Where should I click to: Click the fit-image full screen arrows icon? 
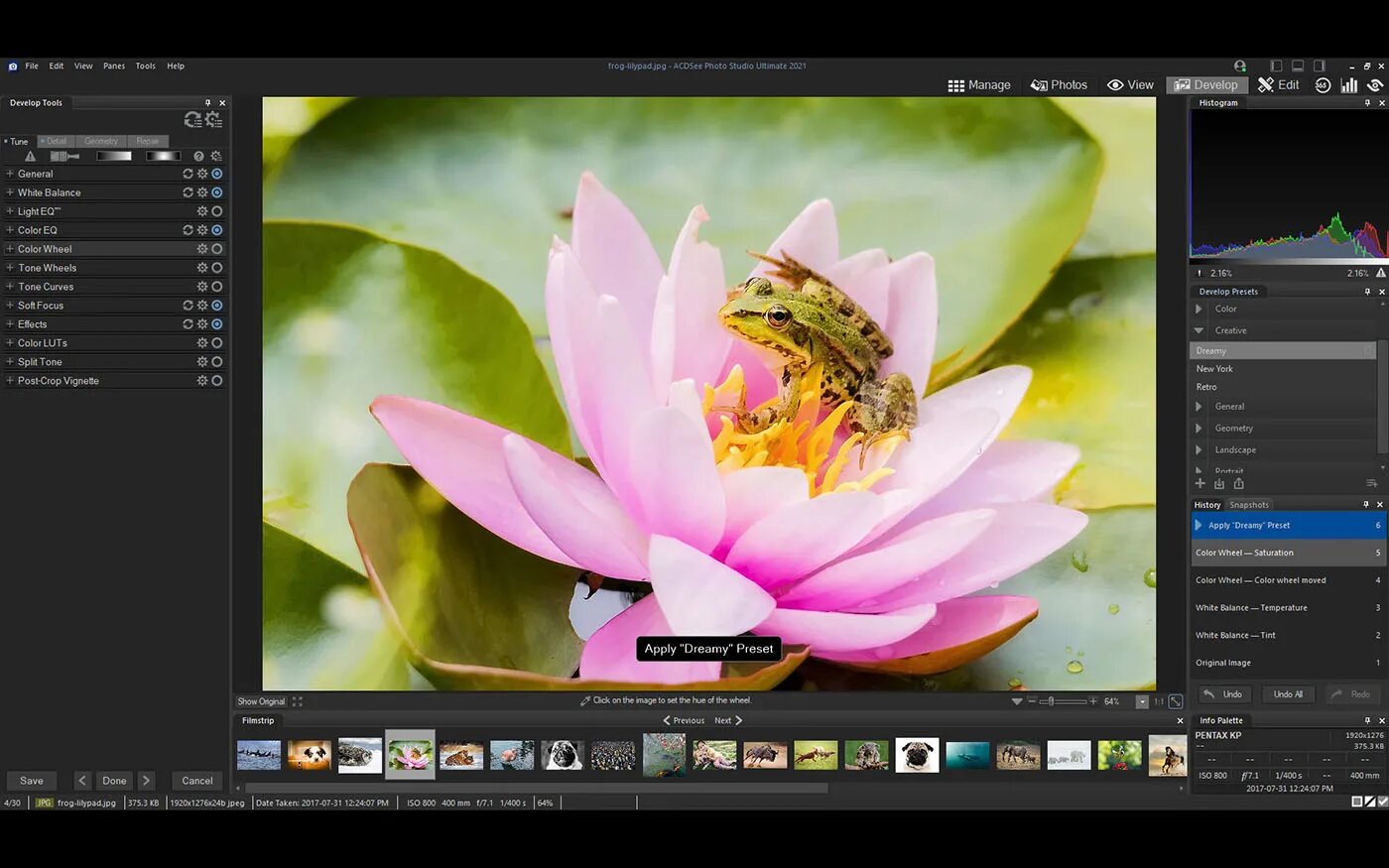tap(297, 701)
